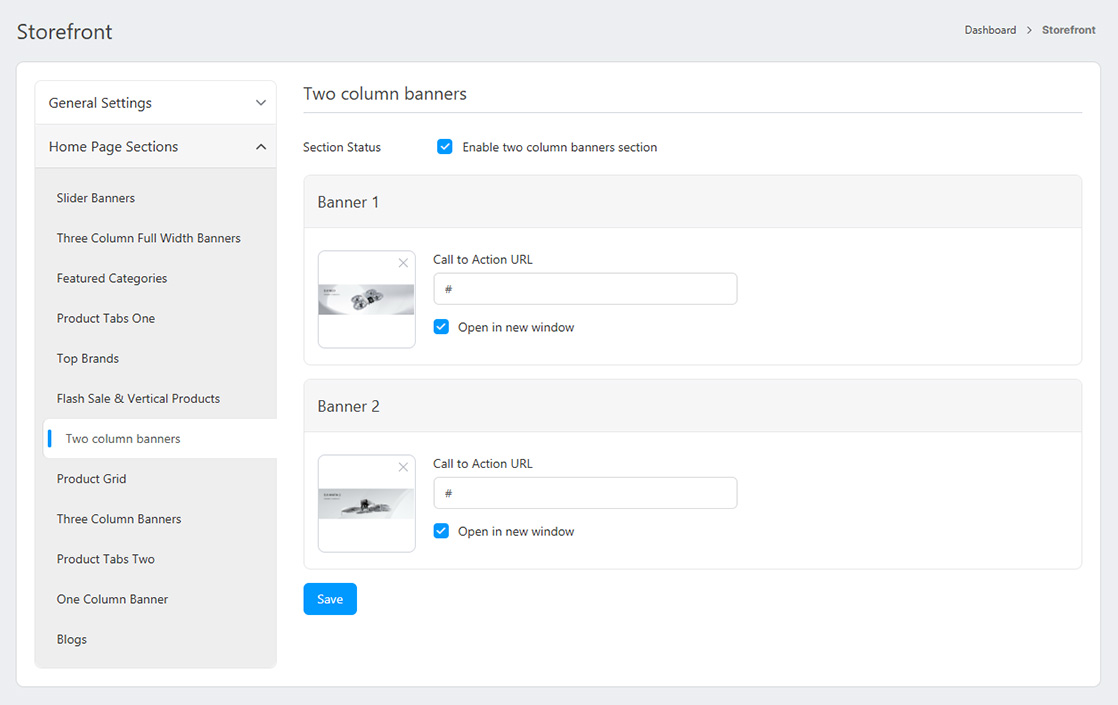1118x705 pixels.
Task: Uncheck Banner 2 Open in new window
Action: (441, 531)
